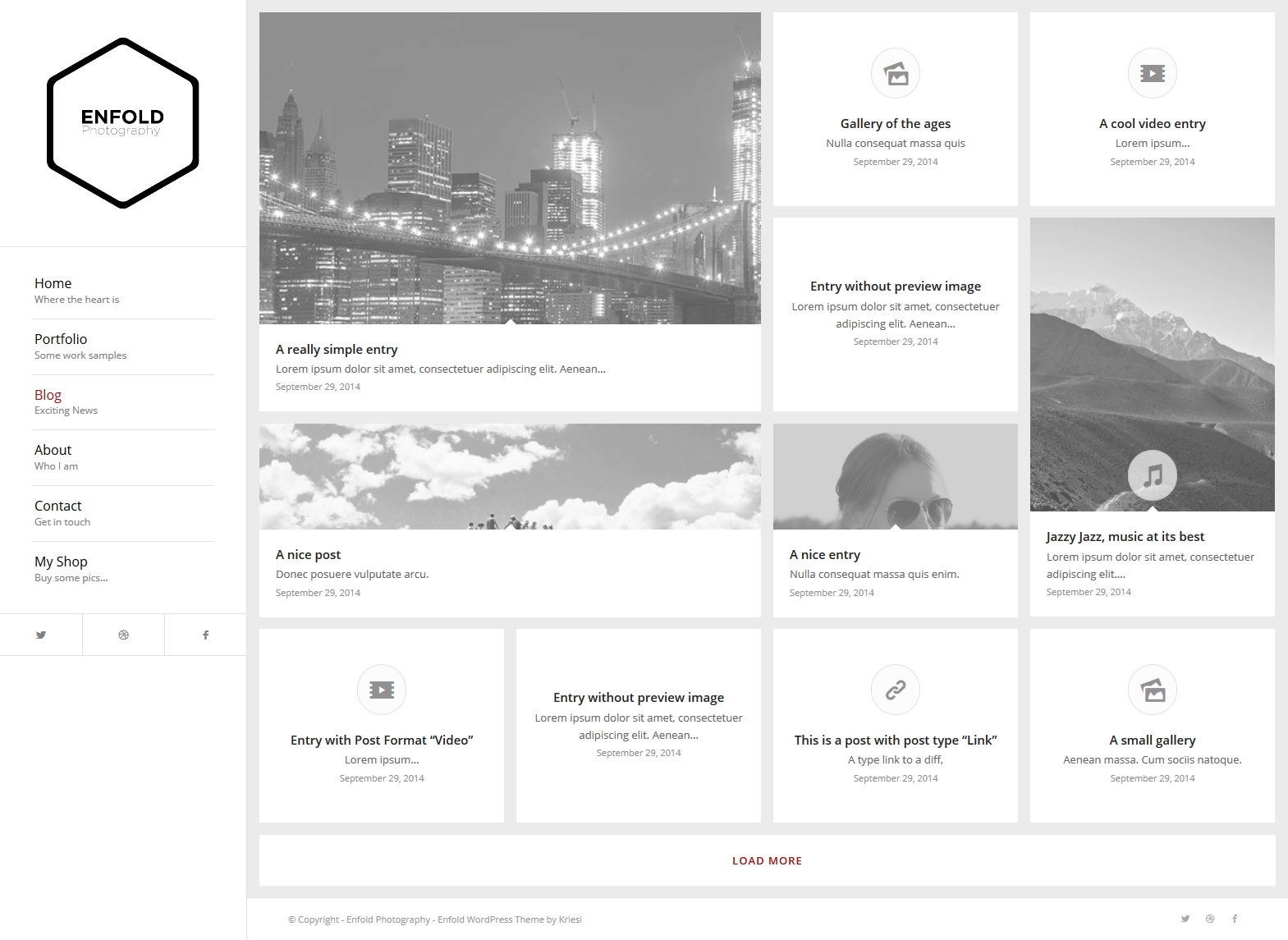The height and width of the screenshot is (940, 1288).
Task: Open the Facebook icon in the sidebar
Action: click(x=205, y=635)
